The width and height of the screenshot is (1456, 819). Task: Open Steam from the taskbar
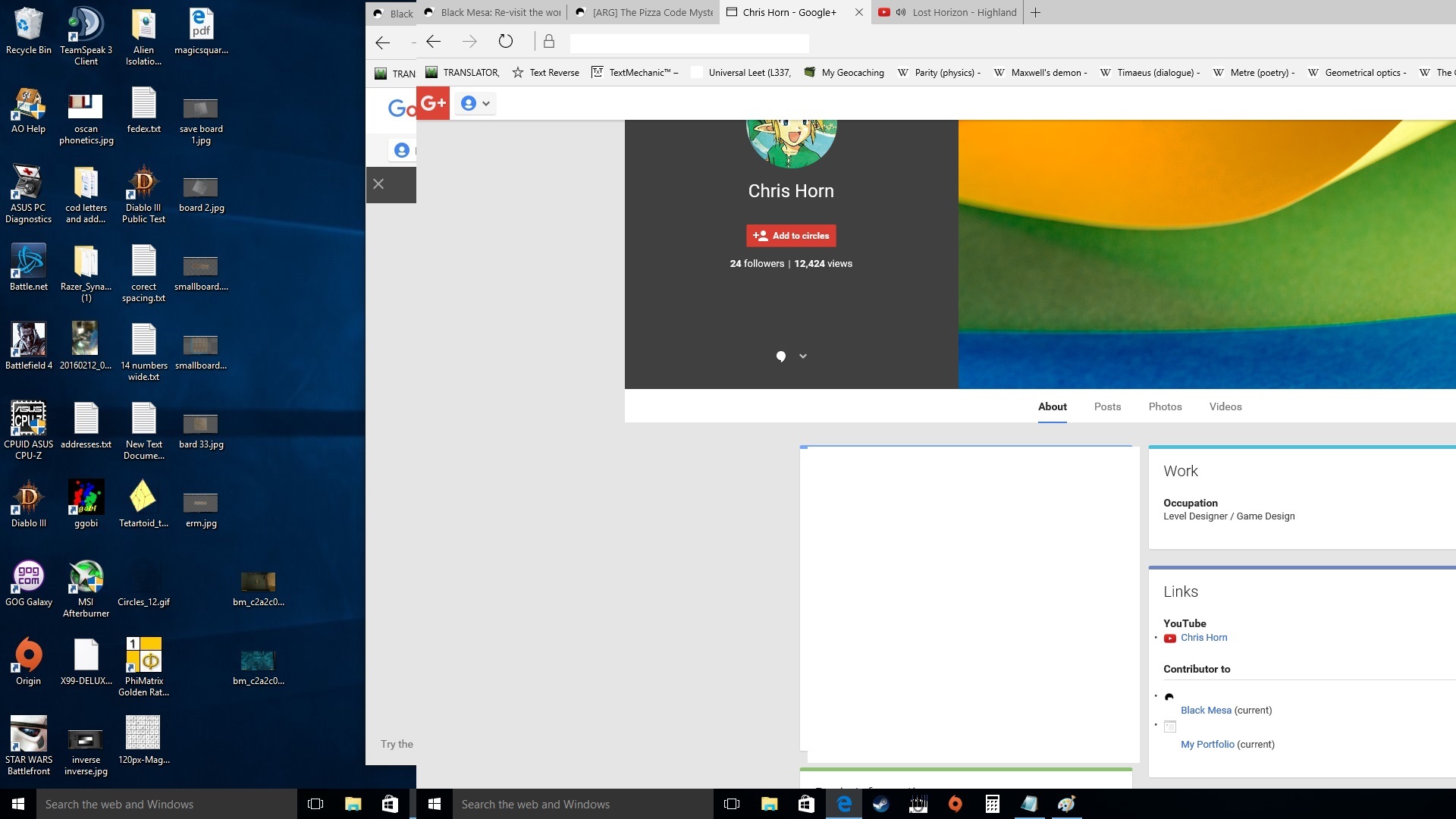[880, 804]
